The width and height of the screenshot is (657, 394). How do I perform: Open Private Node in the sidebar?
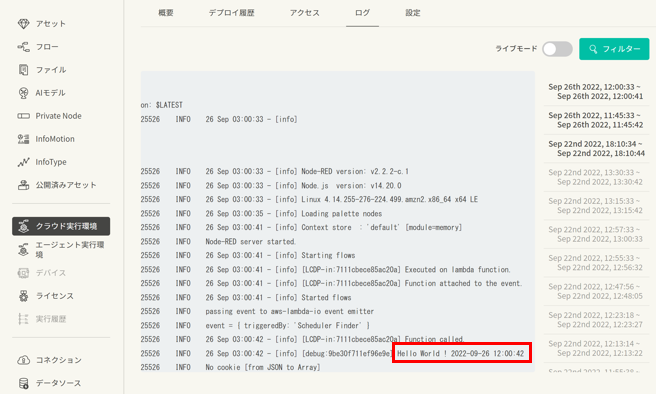coord(58,116)
